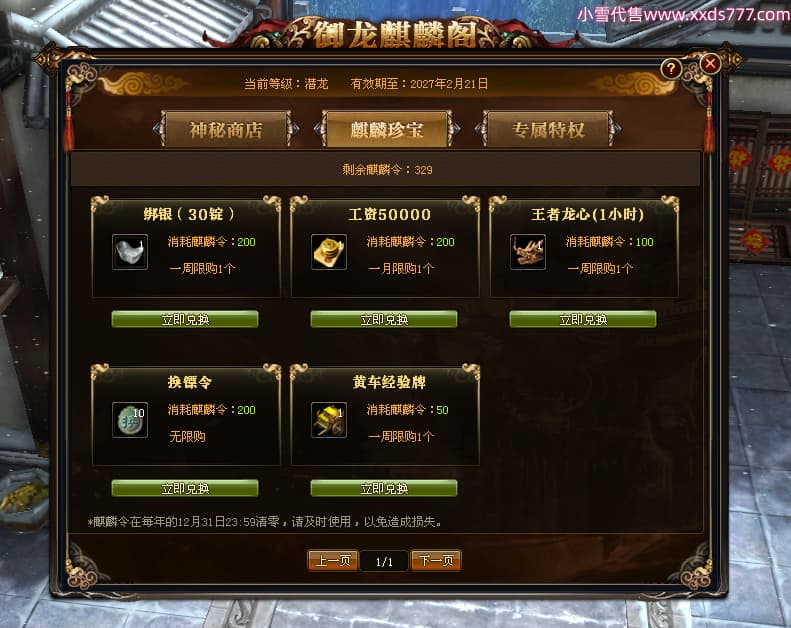Exchange 王者龙心 via 立即兑换 button
791x628 pixels.
point(583,319)
